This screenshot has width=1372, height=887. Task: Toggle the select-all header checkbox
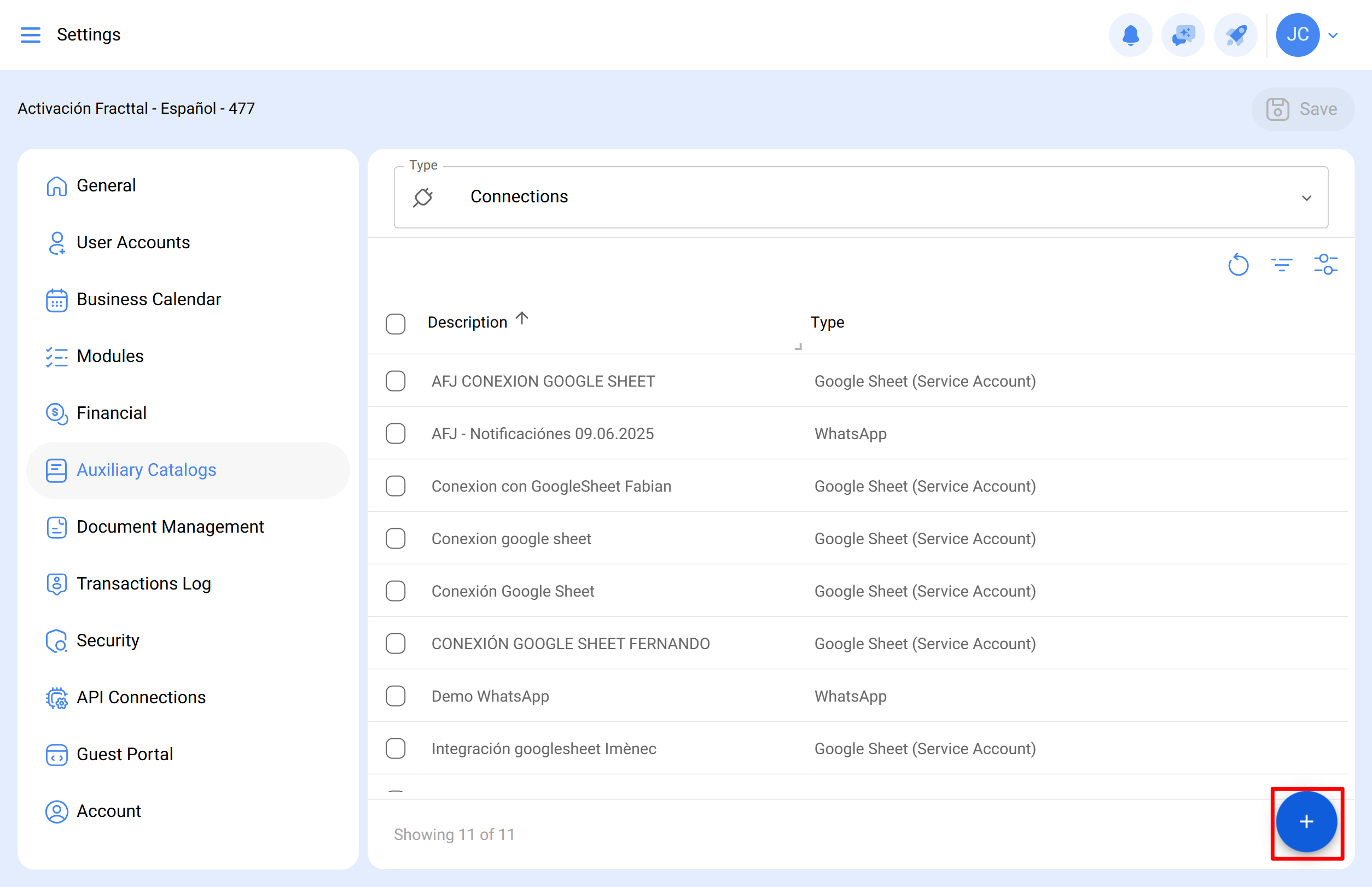[x=396, y=323]
